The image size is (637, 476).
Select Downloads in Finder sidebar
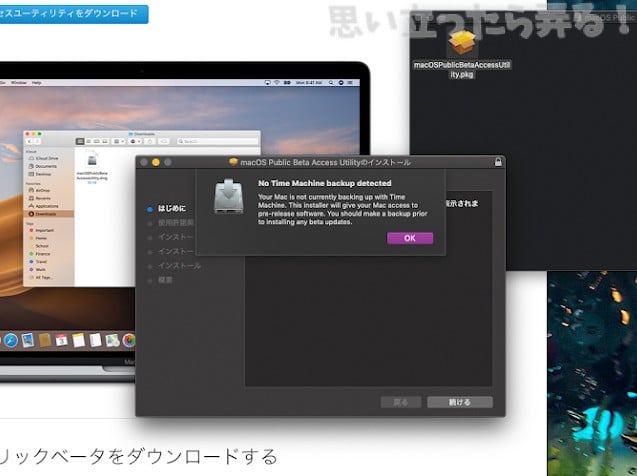click(x=49, y=214)
